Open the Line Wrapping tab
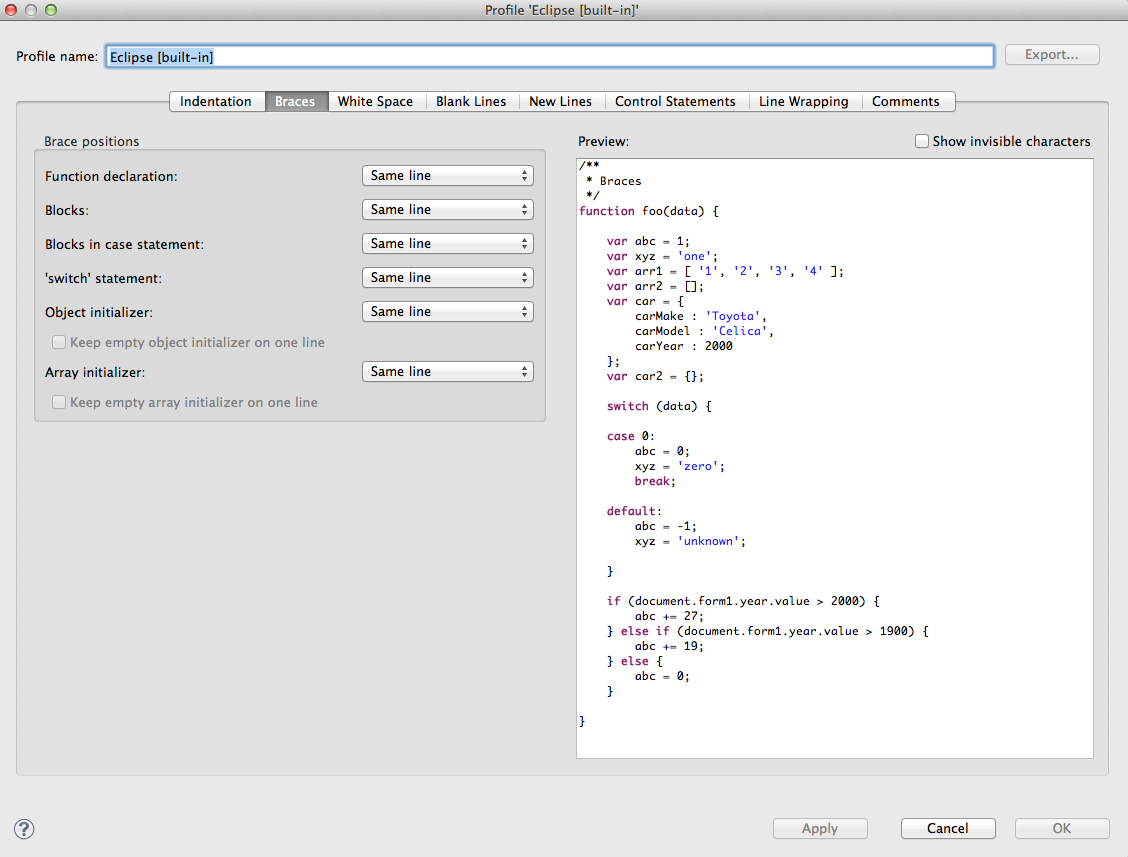1128x857 pixels. coord(803,102)
